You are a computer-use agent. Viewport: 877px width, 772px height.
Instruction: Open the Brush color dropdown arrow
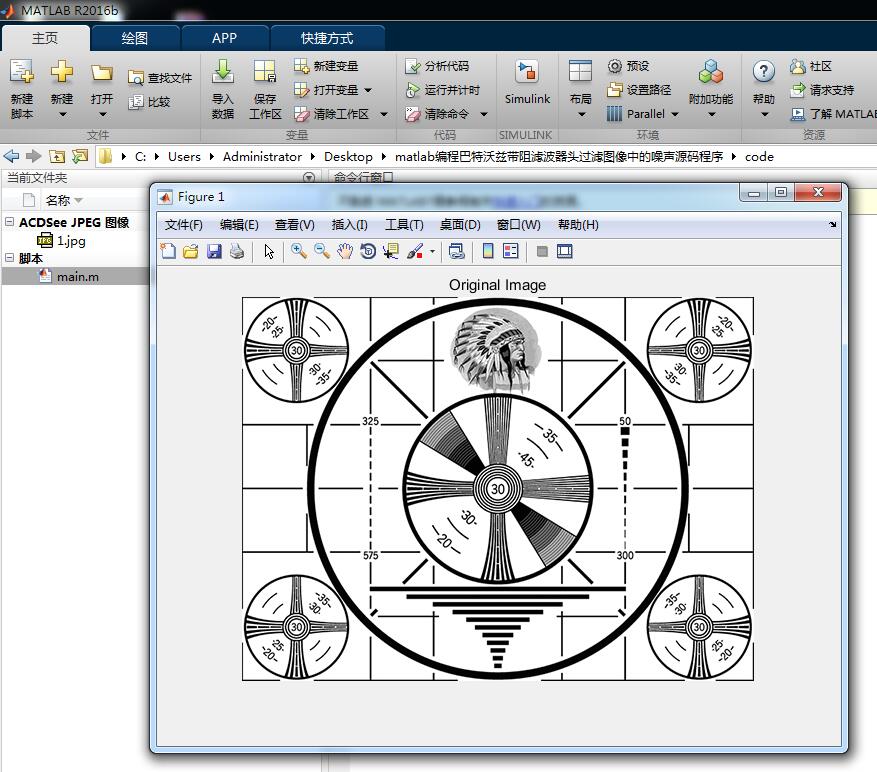(432, 252)
